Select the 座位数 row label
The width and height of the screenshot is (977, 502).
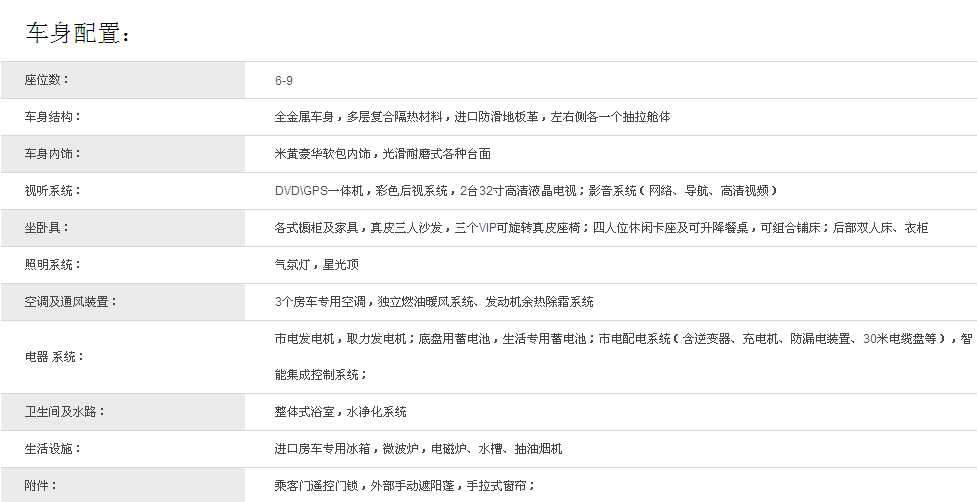(x=47, y=80)
